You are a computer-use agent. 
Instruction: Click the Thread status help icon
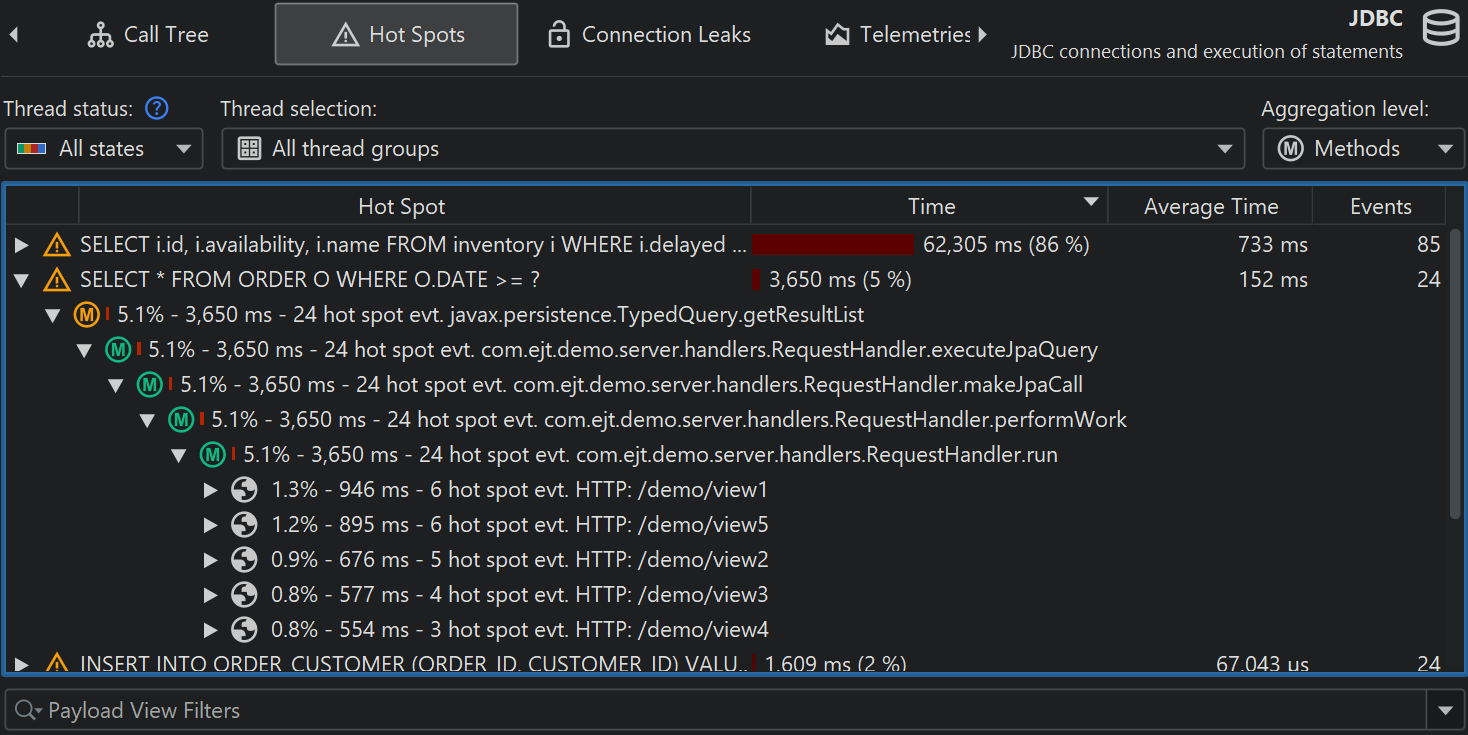coord(157,109)
